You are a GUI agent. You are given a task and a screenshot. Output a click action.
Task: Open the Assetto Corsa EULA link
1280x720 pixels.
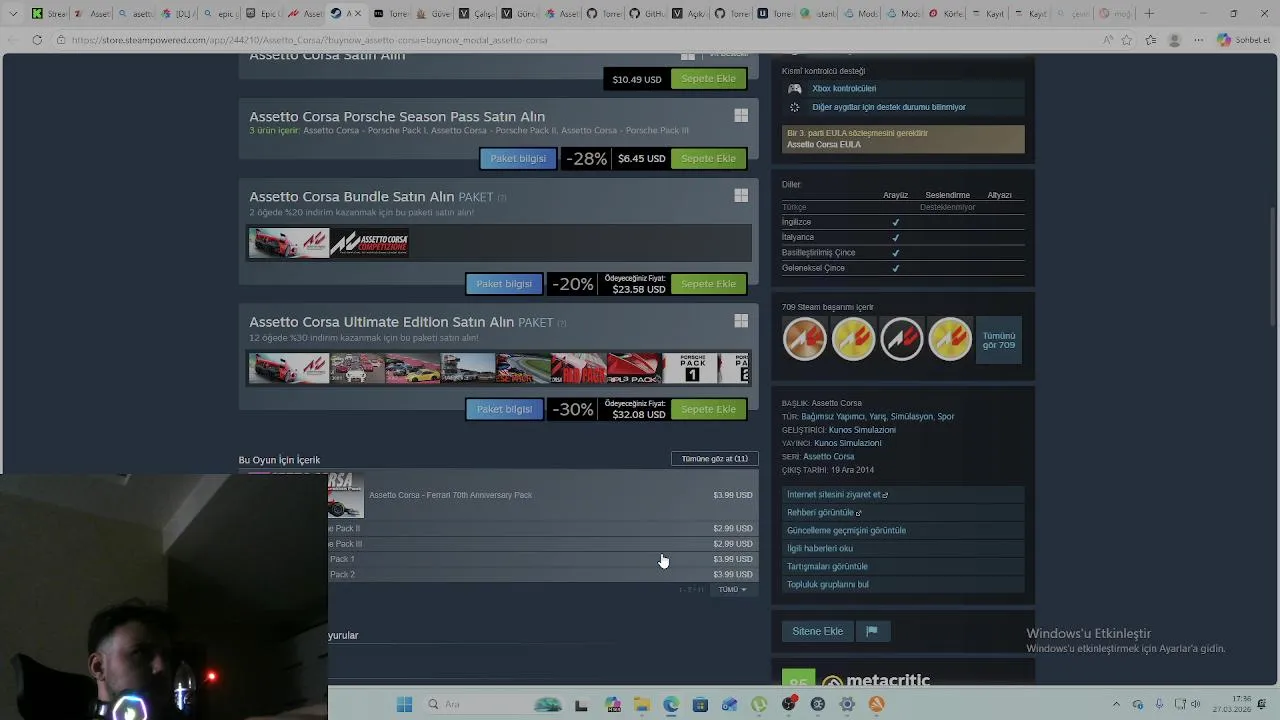pyautogui.click(x=823, y=145)
